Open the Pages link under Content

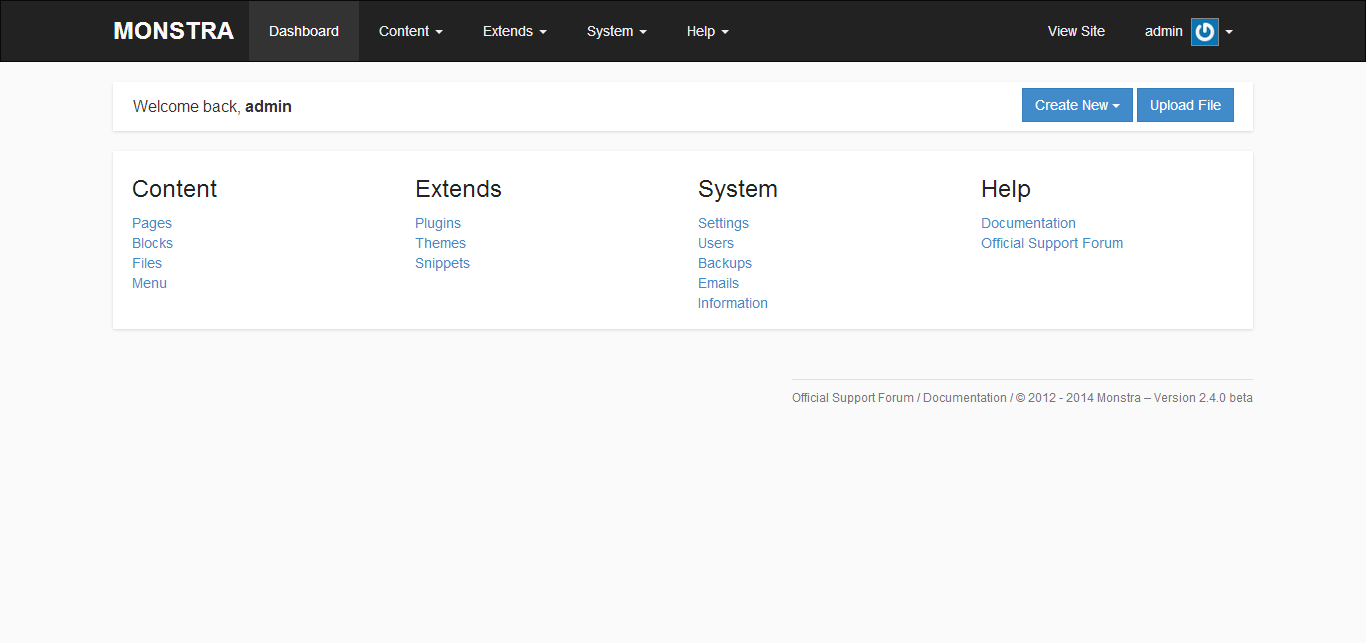click(x=152, y=223)
